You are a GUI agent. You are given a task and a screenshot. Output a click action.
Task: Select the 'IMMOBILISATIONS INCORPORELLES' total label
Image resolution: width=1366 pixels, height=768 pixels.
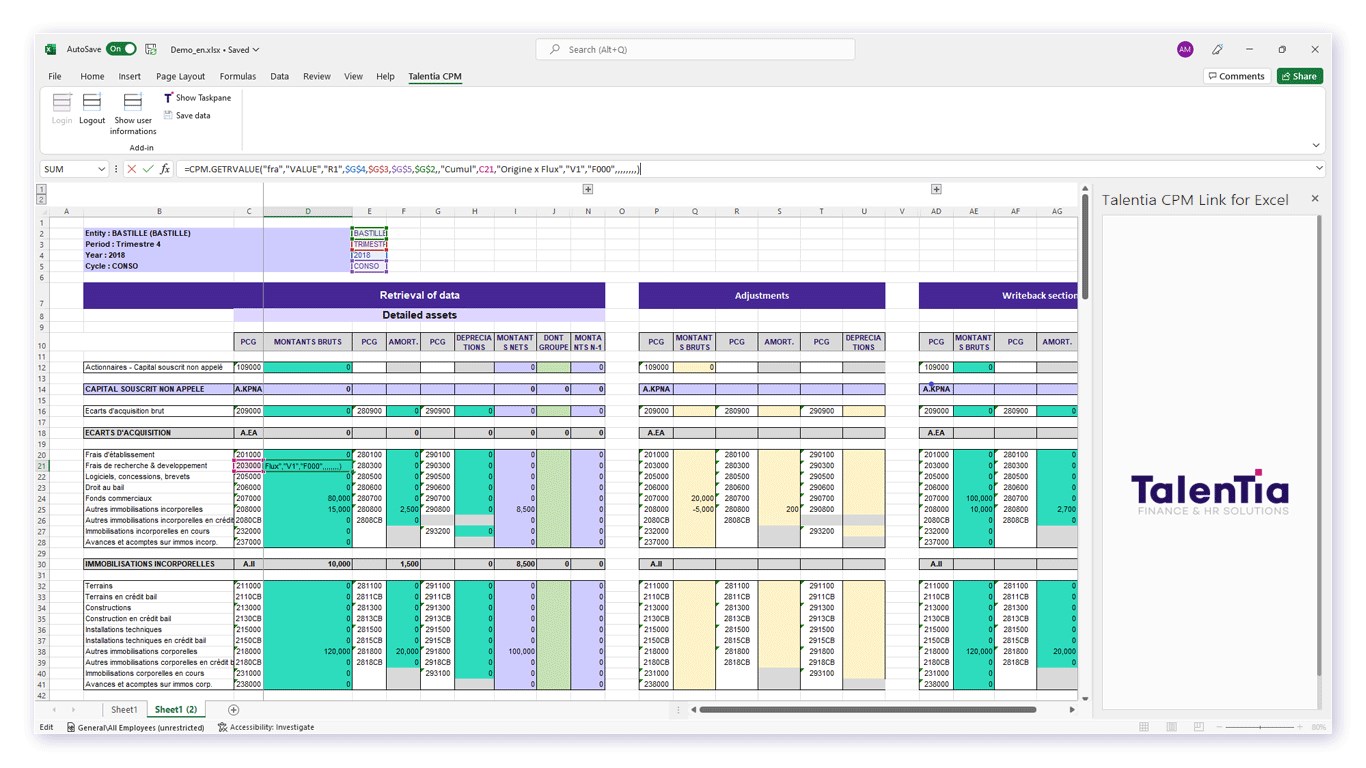158,564
